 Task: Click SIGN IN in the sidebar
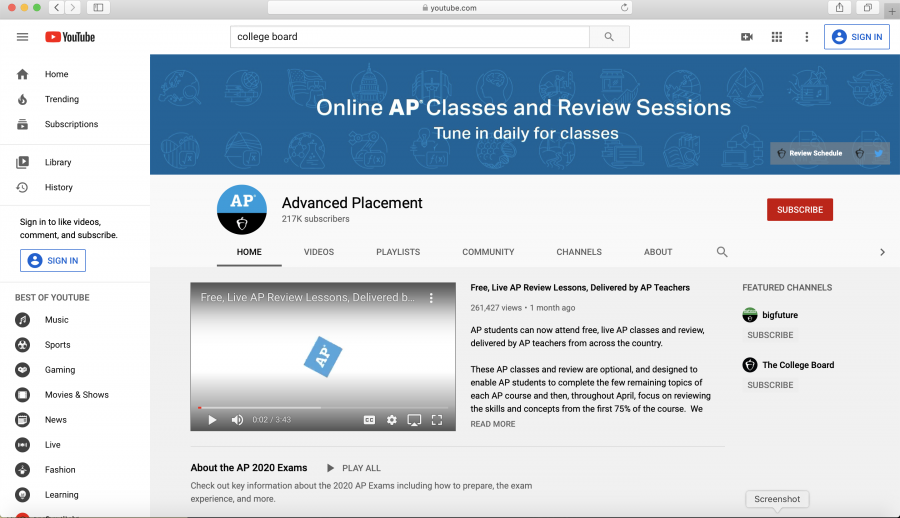coord(53,260)
